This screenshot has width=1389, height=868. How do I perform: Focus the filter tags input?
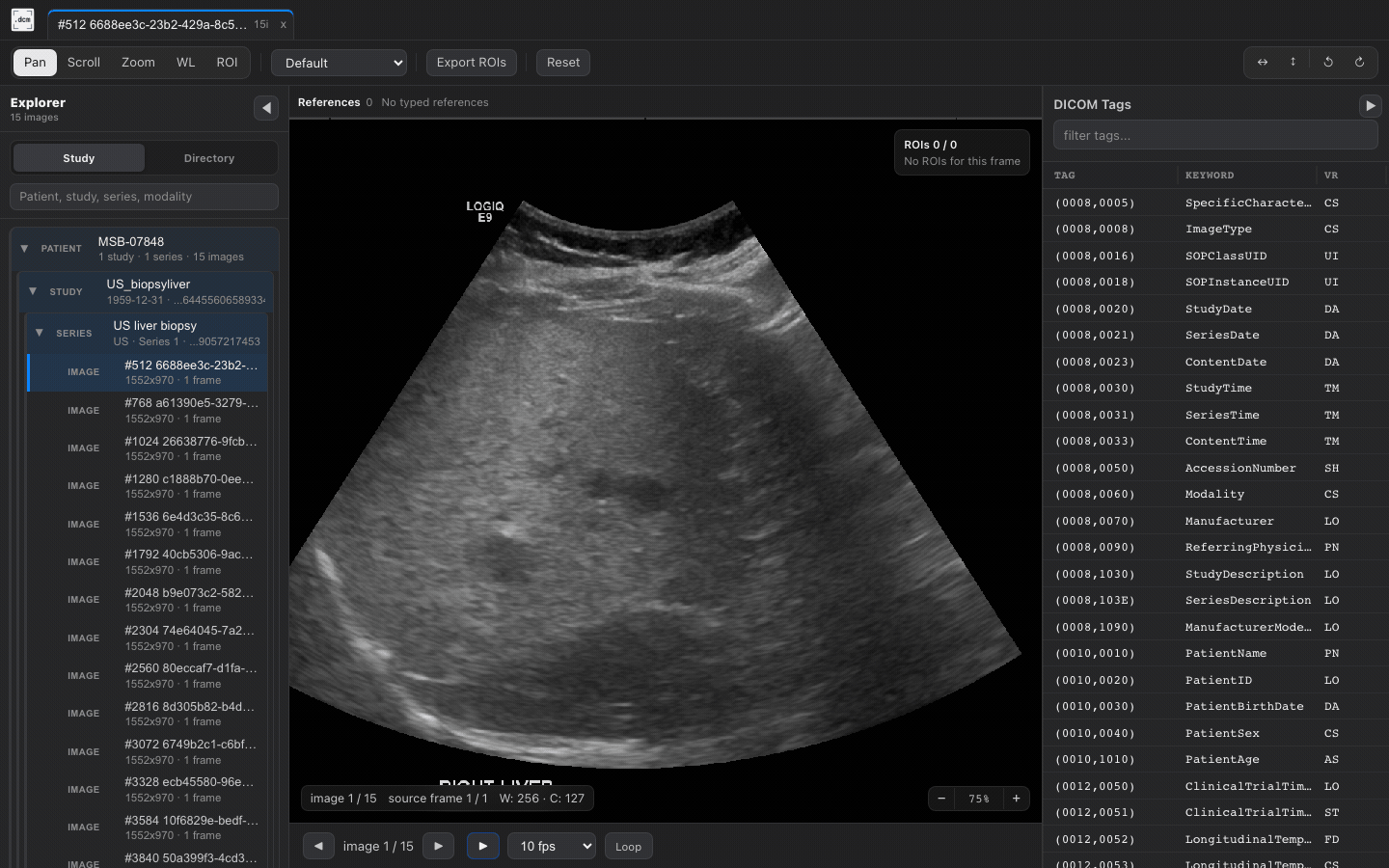pyautogui.click(x=1215, y=136)
